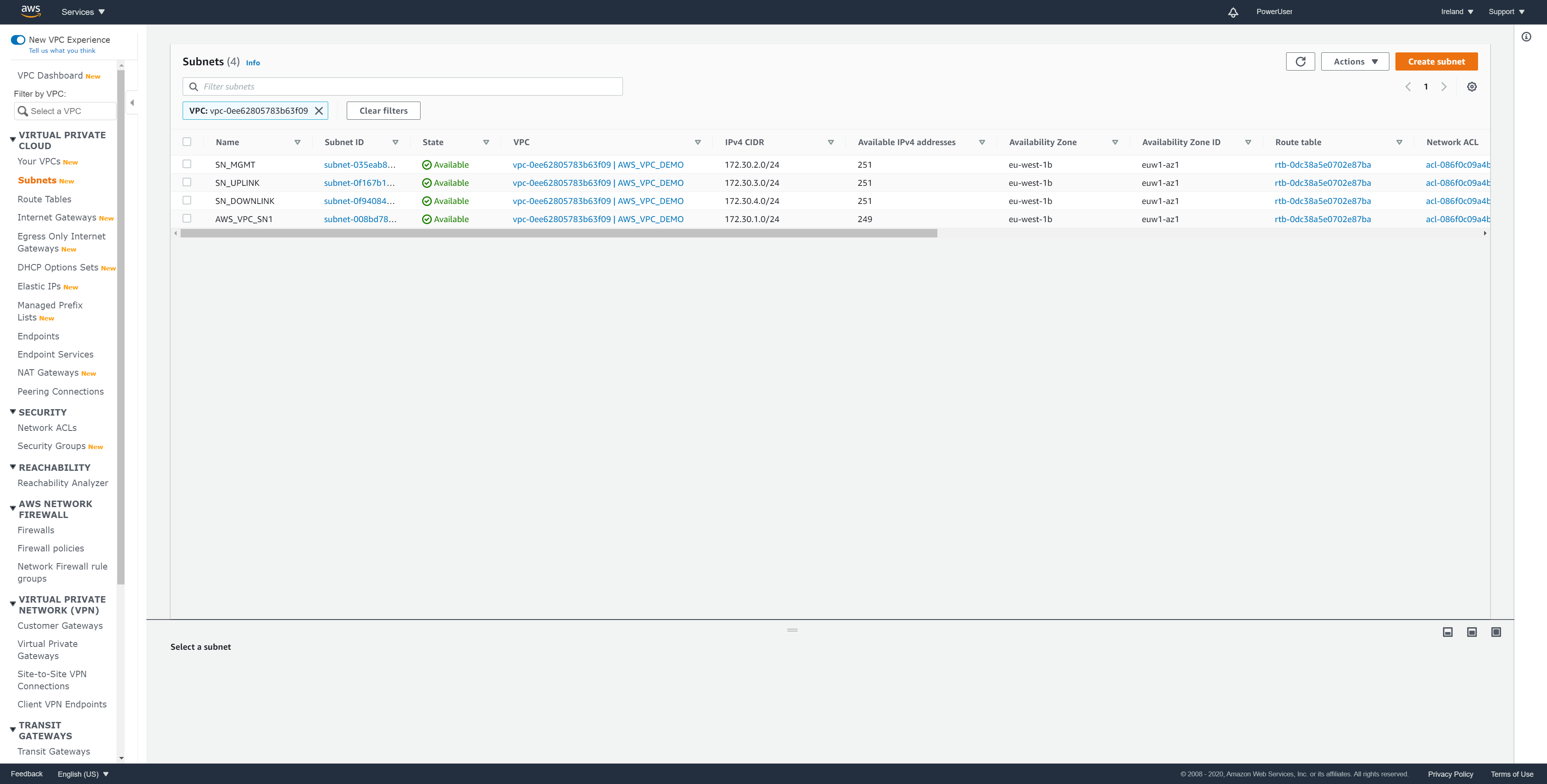Screen dimensions: 1547x784
Task: Set details pane to small split view icon
Action: (x=1448, y=632)
